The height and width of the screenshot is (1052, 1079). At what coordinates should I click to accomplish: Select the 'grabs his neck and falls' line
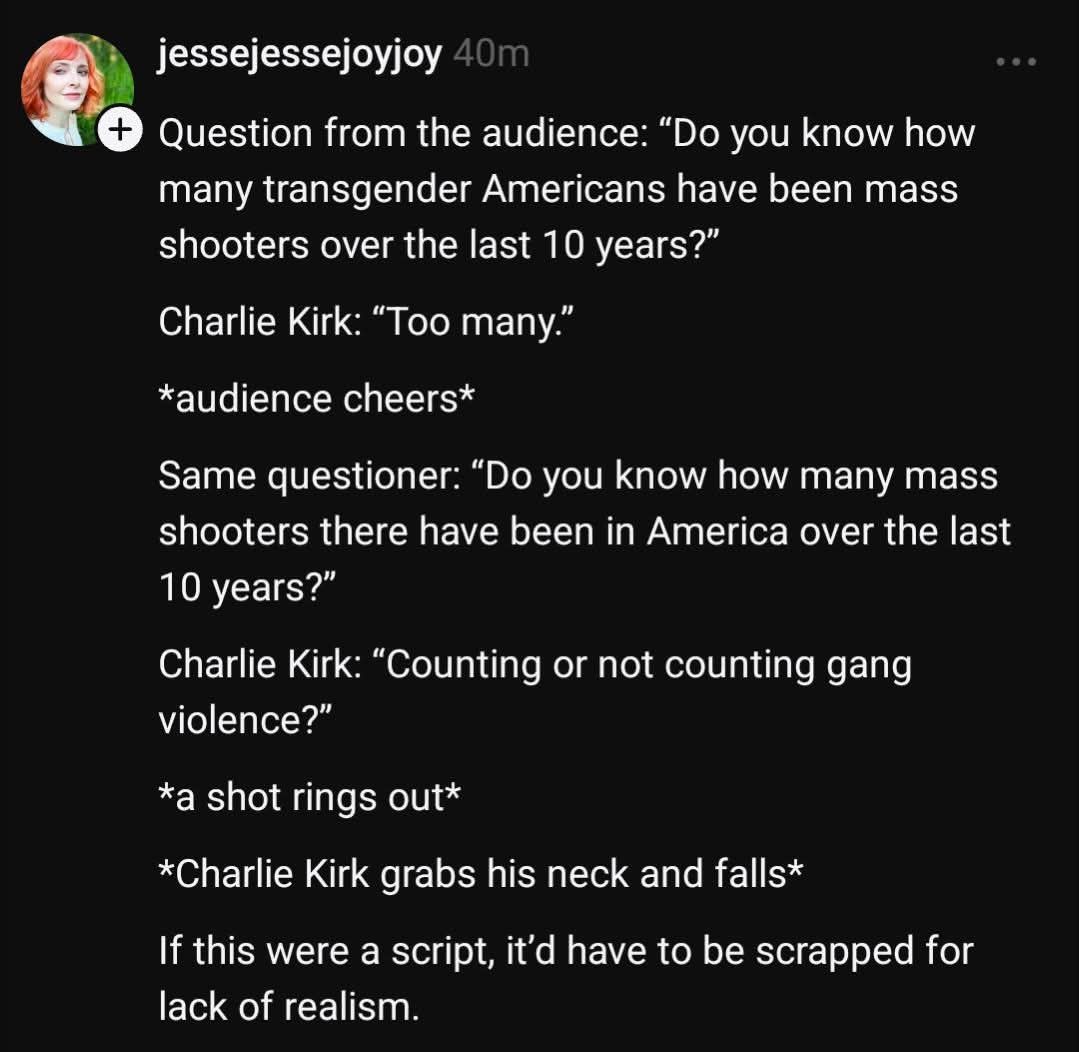[x=480, y=874]
